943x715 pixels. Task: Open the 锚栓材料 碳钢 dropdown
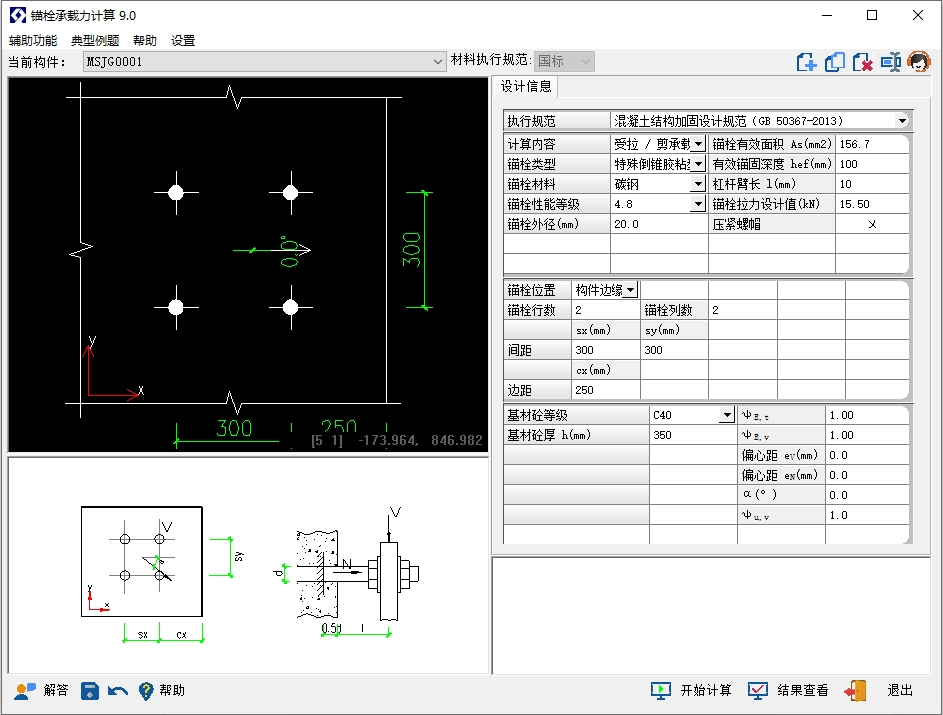698,184
